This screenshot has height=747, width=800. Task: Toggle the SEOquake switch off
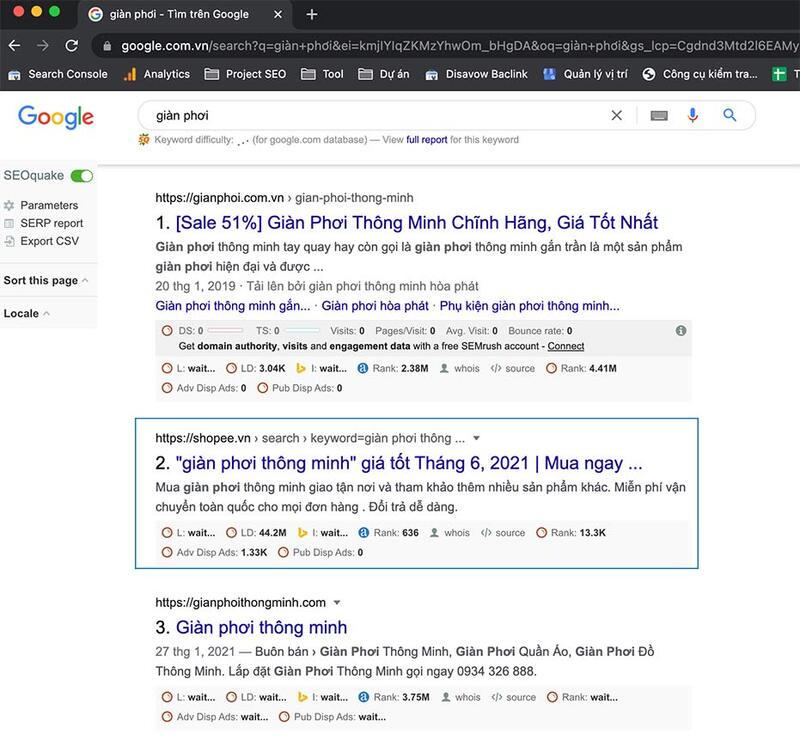82,176
